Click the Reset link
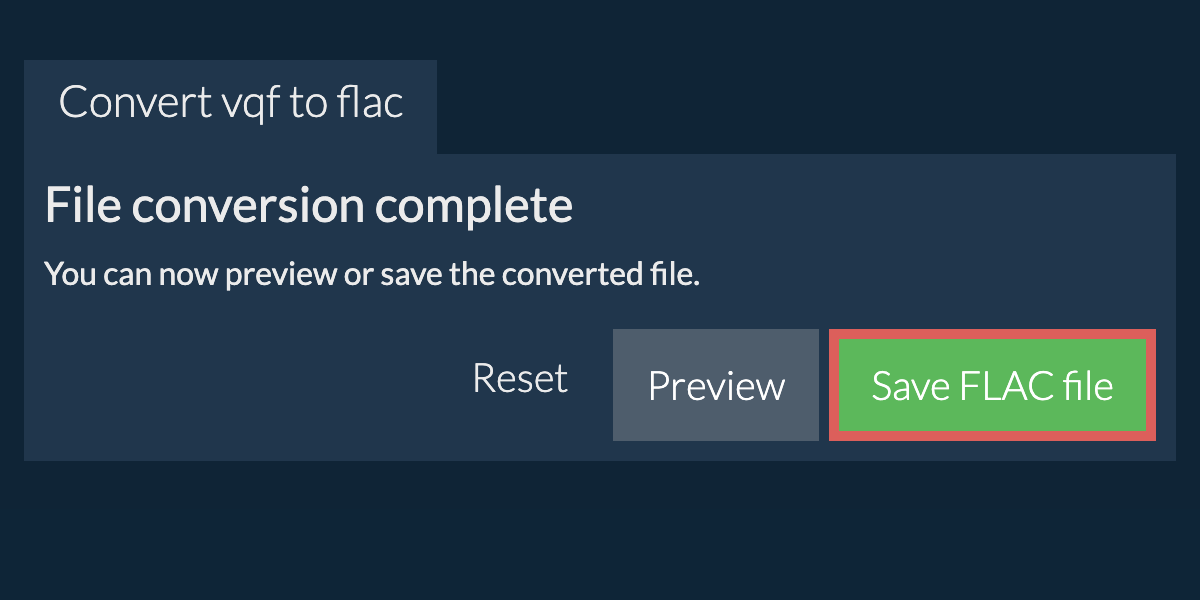Viewport: 1200px width, 600px height. point(520,379)
